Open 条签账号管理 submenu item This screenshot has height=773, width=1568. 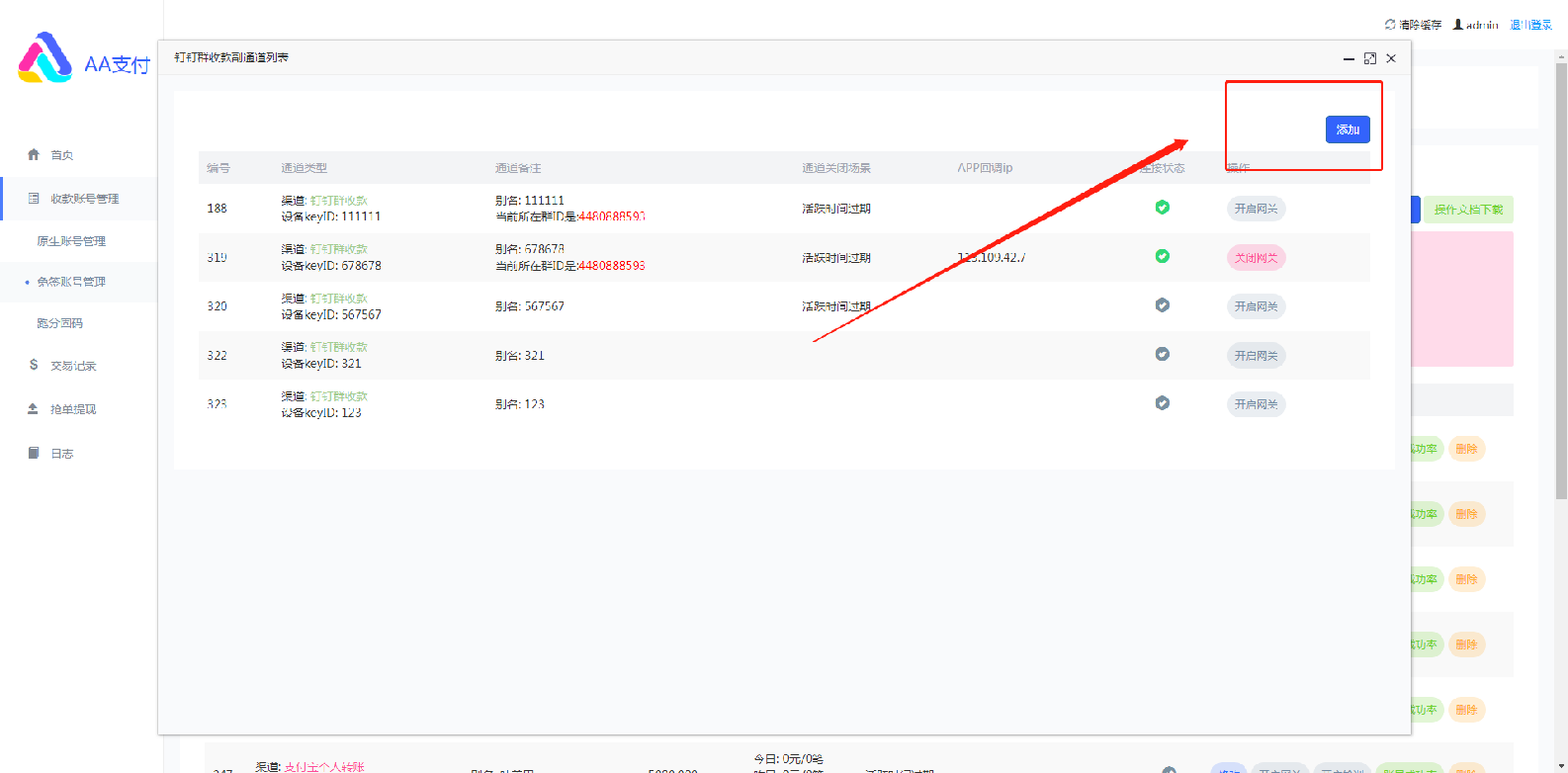(71, 282)
